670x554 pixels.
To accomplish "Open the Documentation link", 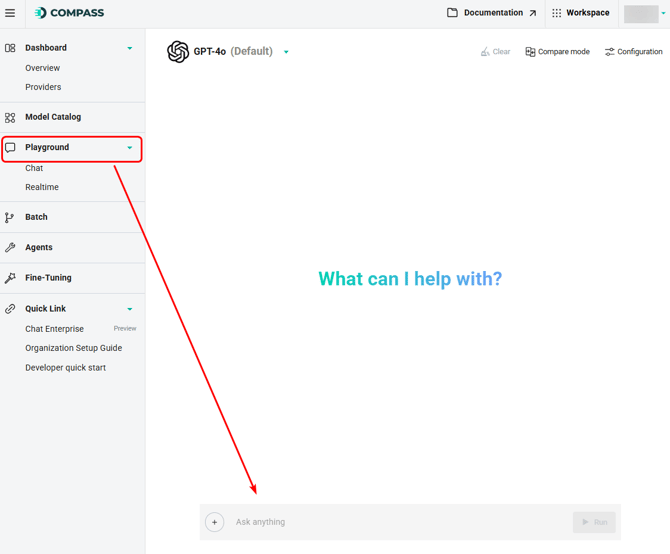I will [x=492, y=13].
